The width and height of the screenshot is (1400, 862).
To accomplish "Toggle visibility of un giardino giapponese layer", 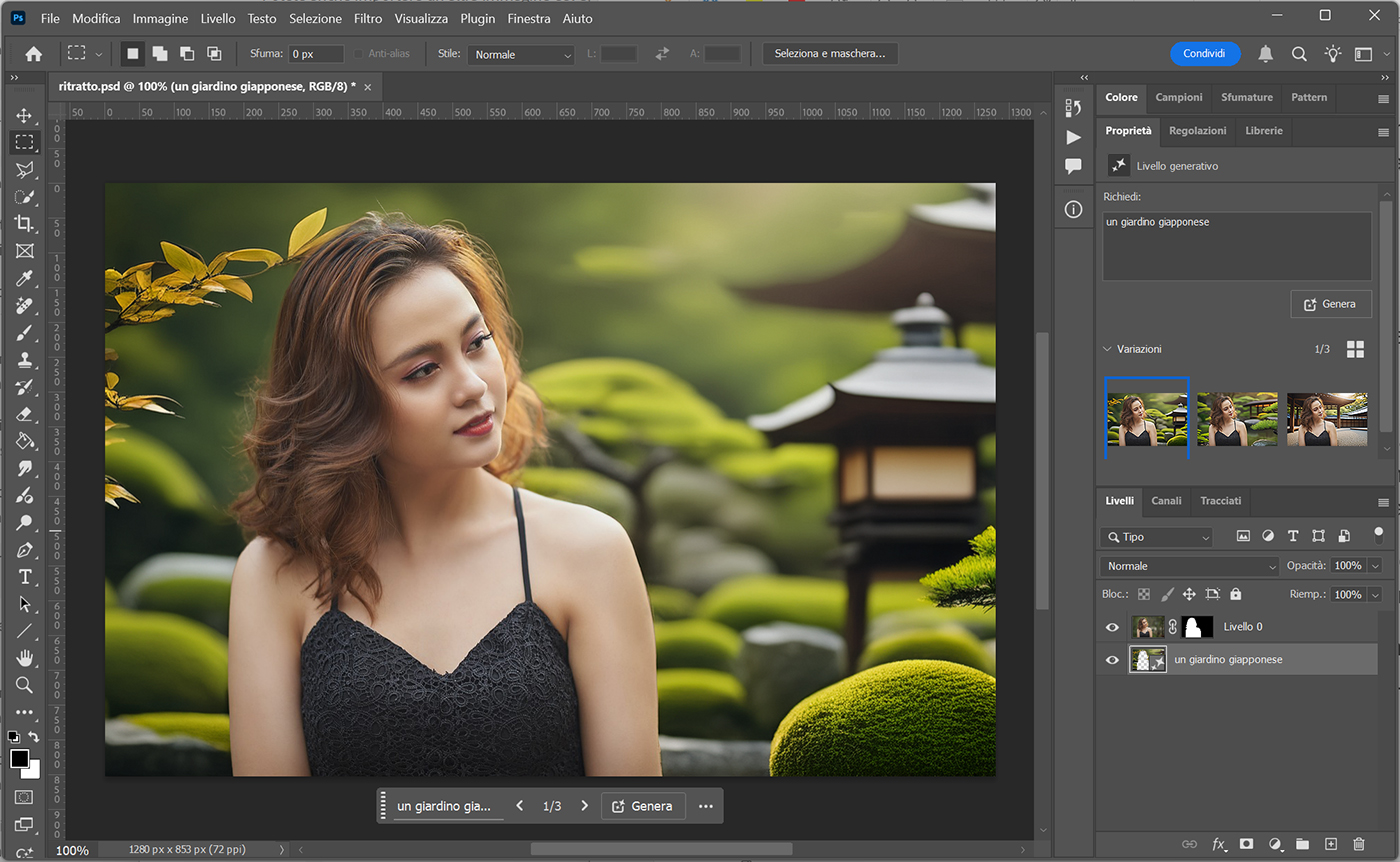I will pos(1112,660).
